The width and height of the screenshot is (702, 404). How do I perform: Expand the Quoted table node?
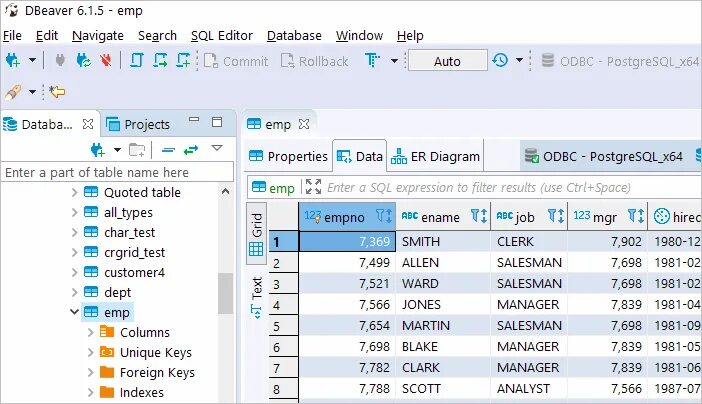pyautogui.click(x=74, y=193)
